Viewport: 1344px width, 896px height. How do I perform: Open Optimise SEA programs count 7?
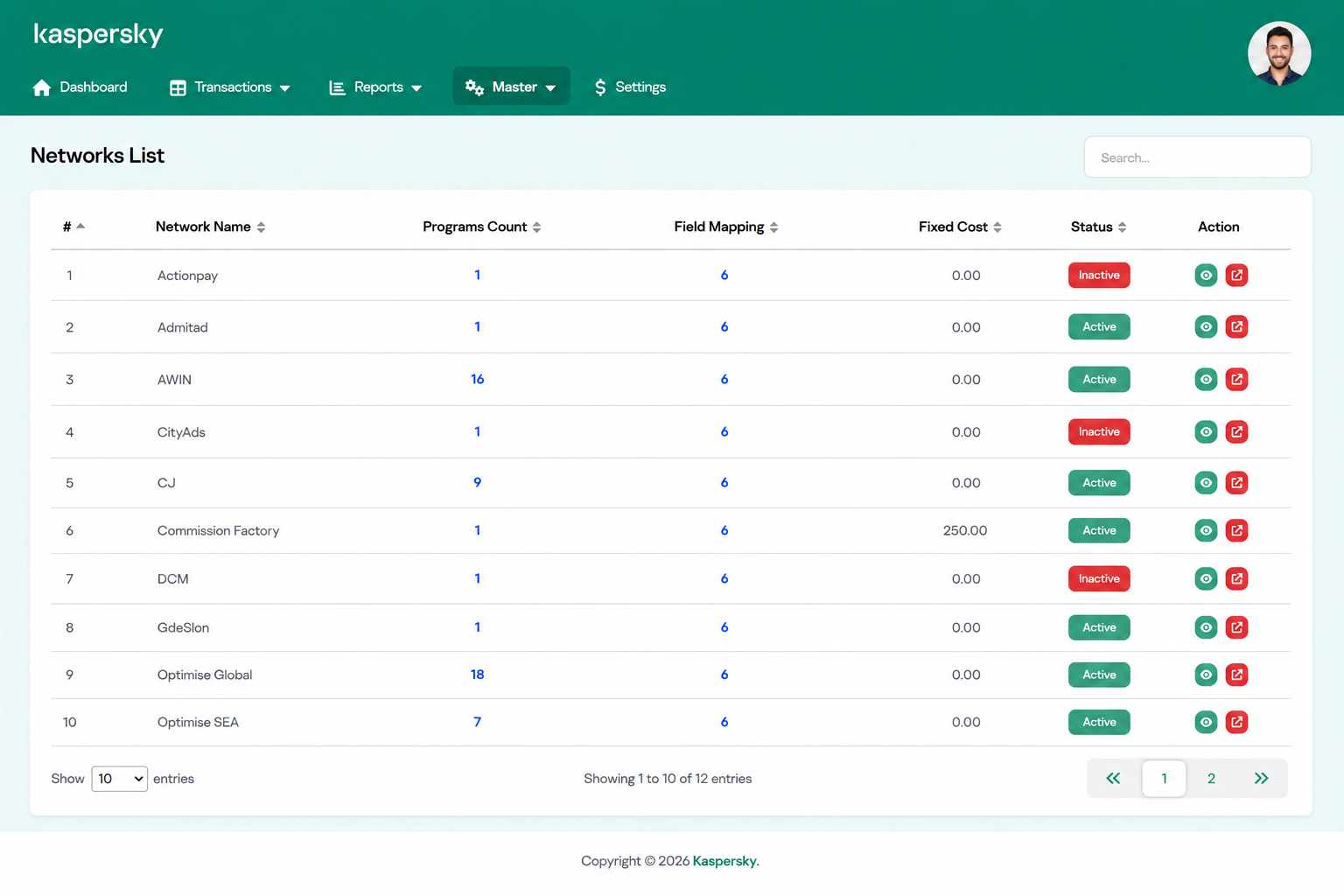pos(477,722)
